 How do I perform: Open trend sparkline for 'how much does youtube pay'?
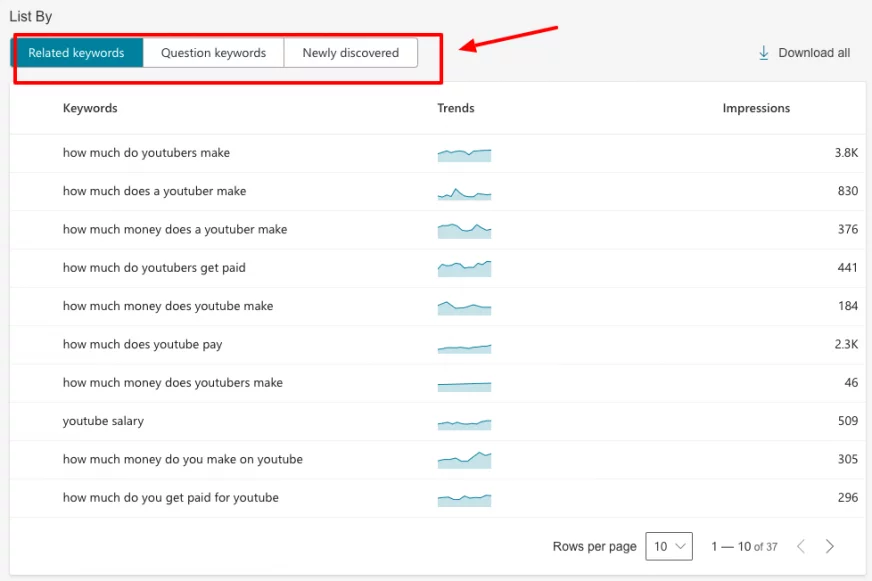[x=464, y=349]
